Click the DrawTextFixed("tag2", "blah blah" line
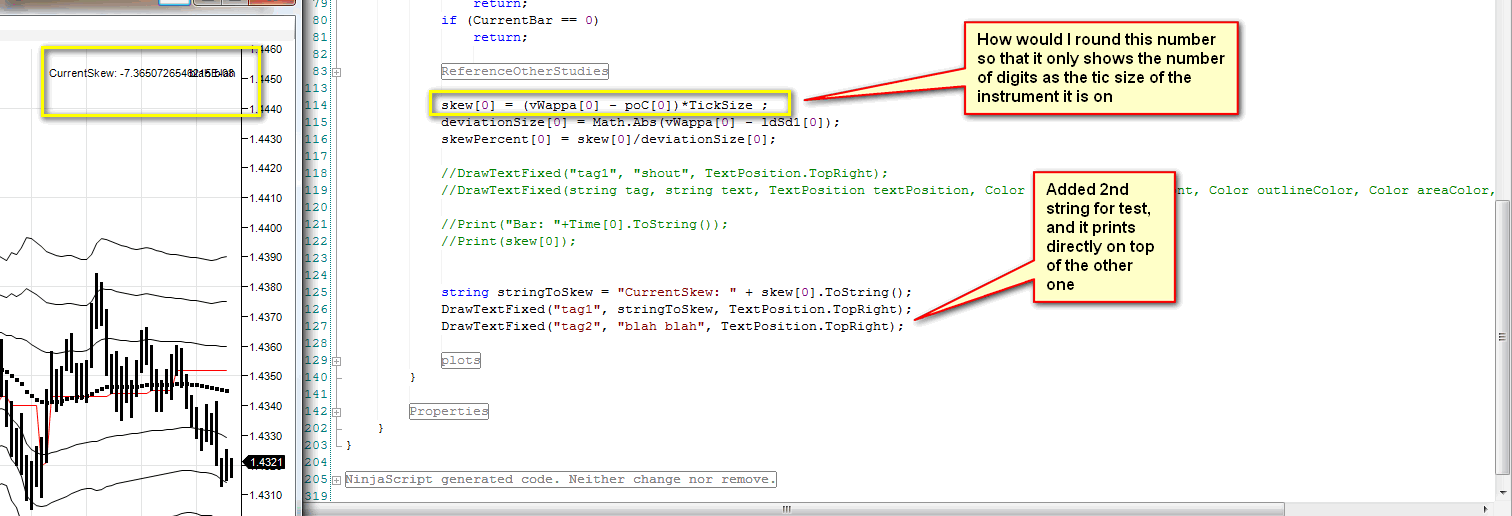The height and width of the screenshot is (516, 1512). click(x=672, y=326)
